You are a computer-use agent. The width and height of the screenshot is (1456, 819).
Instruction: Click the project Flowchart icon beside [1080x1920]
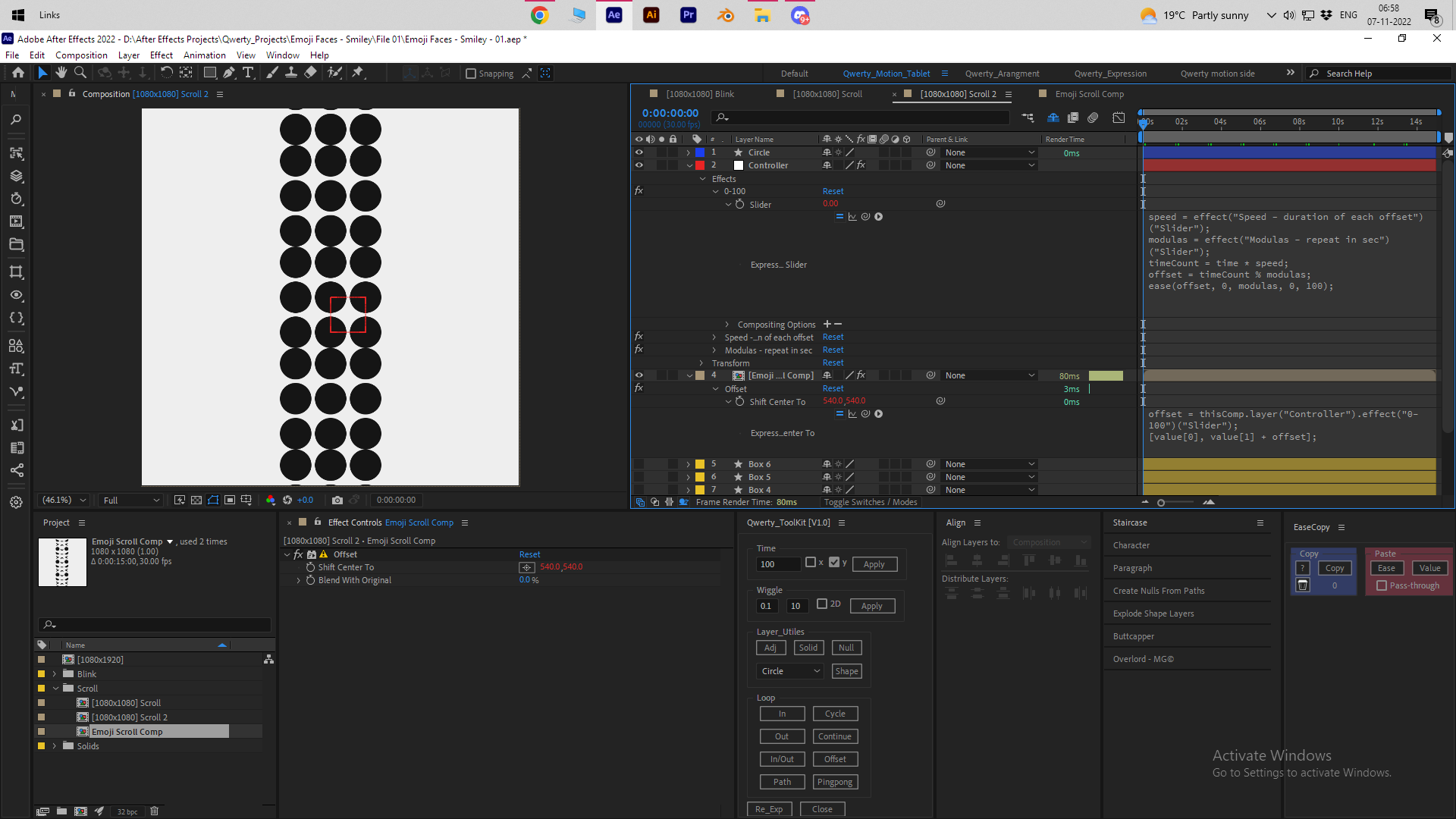click(268, 660)
